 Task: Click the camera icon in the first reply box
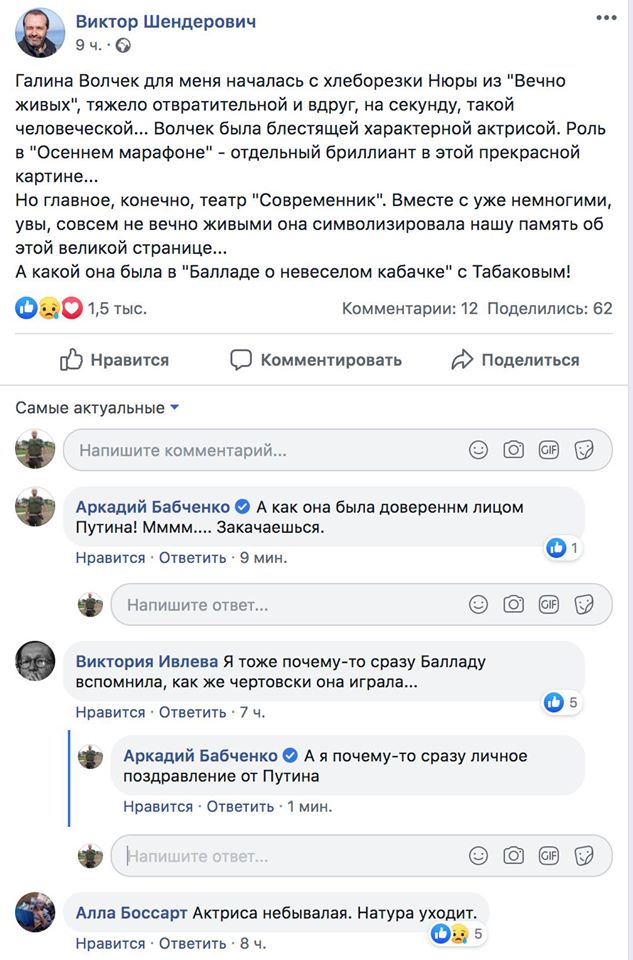click(x=513, y=604)
